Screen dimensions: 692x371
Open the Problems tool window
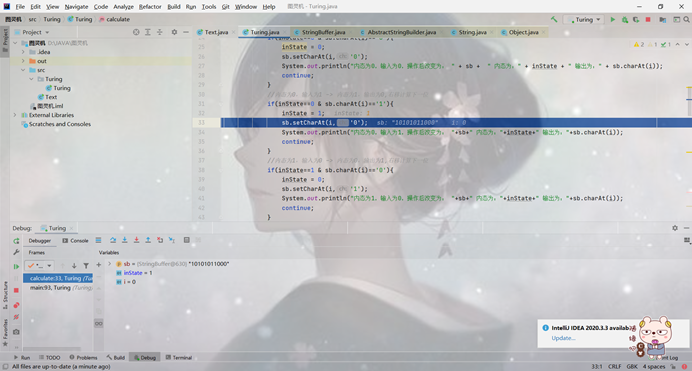[x=83, y=357]
